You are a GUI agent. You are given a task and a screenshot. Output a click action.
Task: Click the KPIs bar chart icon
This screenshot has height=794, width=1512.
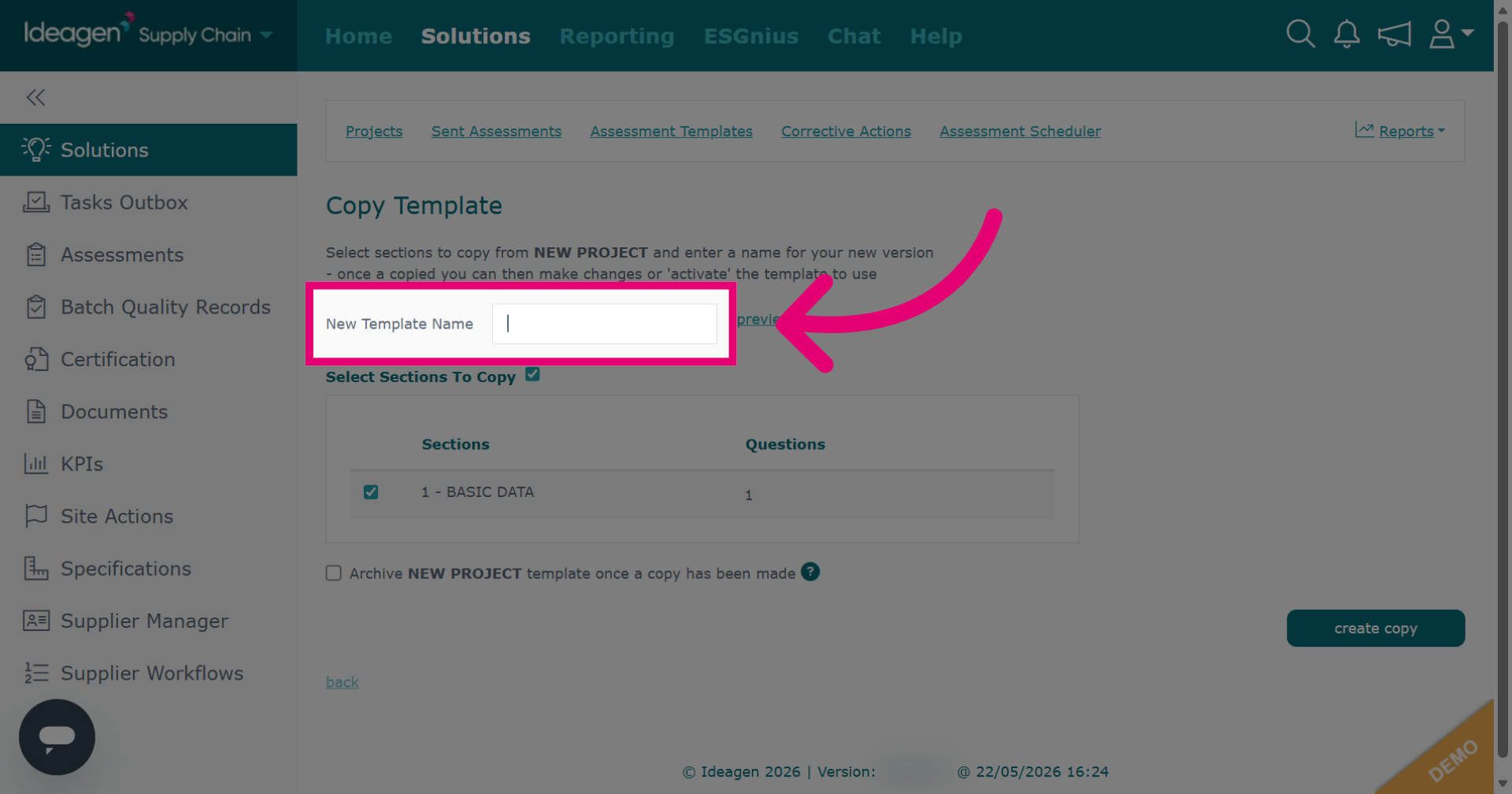click(x=36, y=463)
